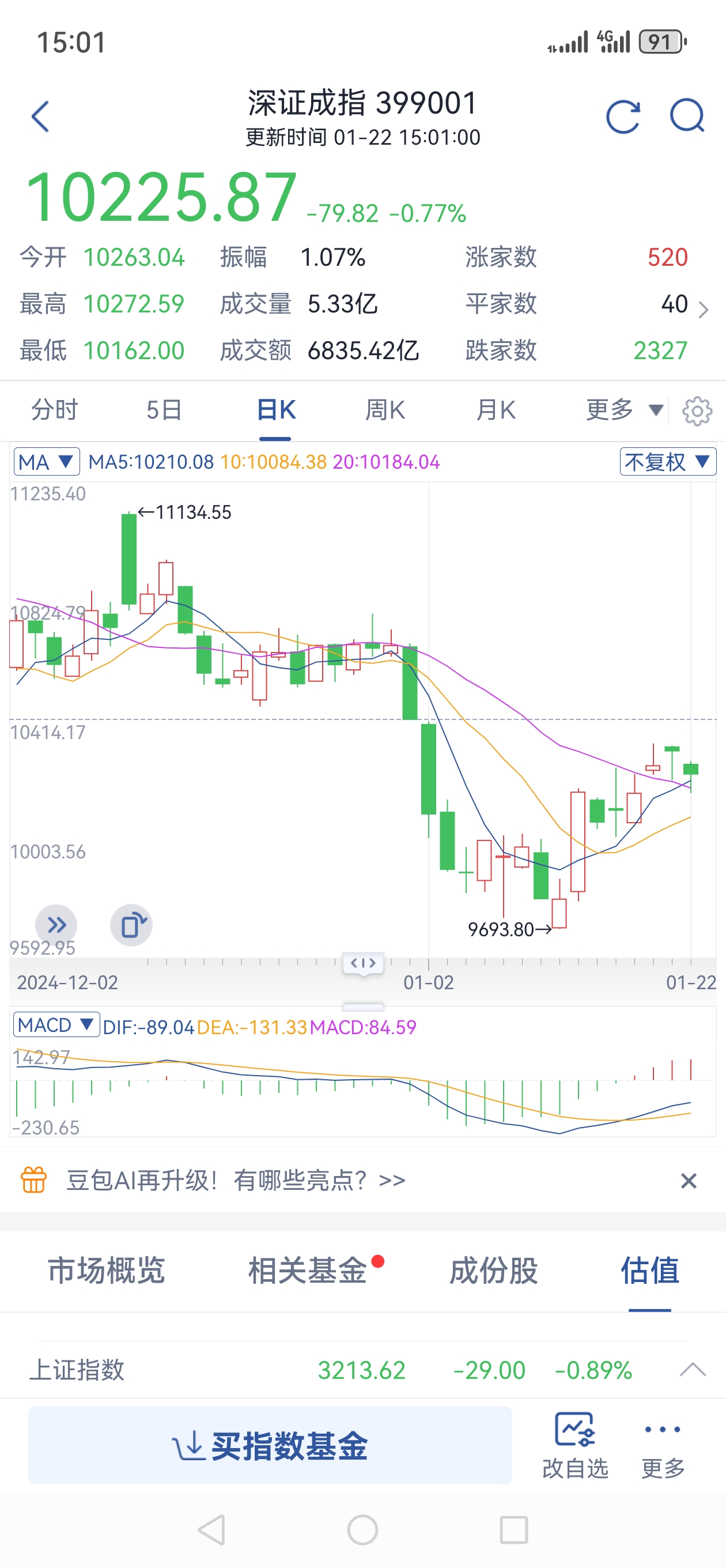Open the MACD indicator dropdown
This screenshot has width=726, height=1568.
[x=56, y=1025]
